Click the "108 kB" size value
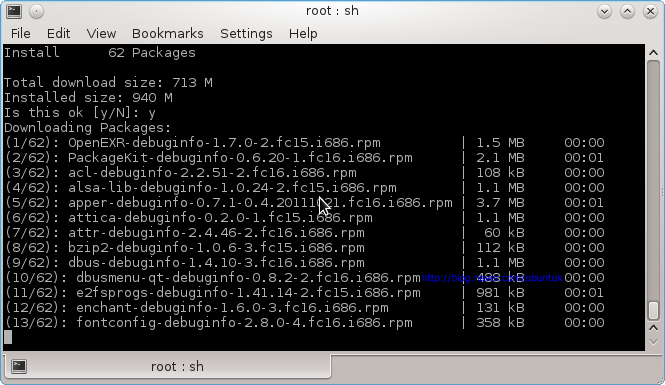The image size is (665, 385). [x=500, y=173]
